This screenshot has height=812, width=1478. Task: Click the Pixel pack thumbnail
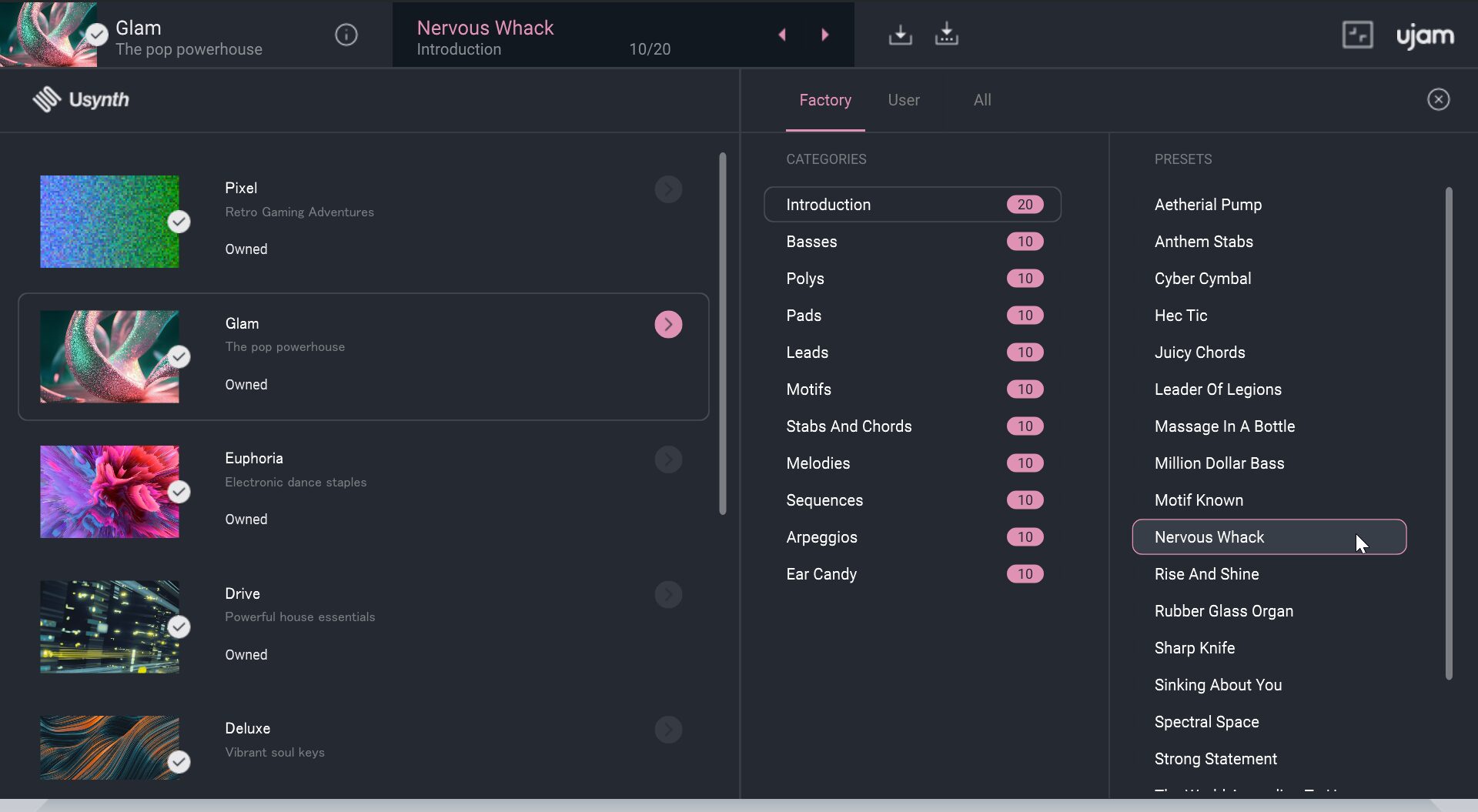[x=109, y=222]
